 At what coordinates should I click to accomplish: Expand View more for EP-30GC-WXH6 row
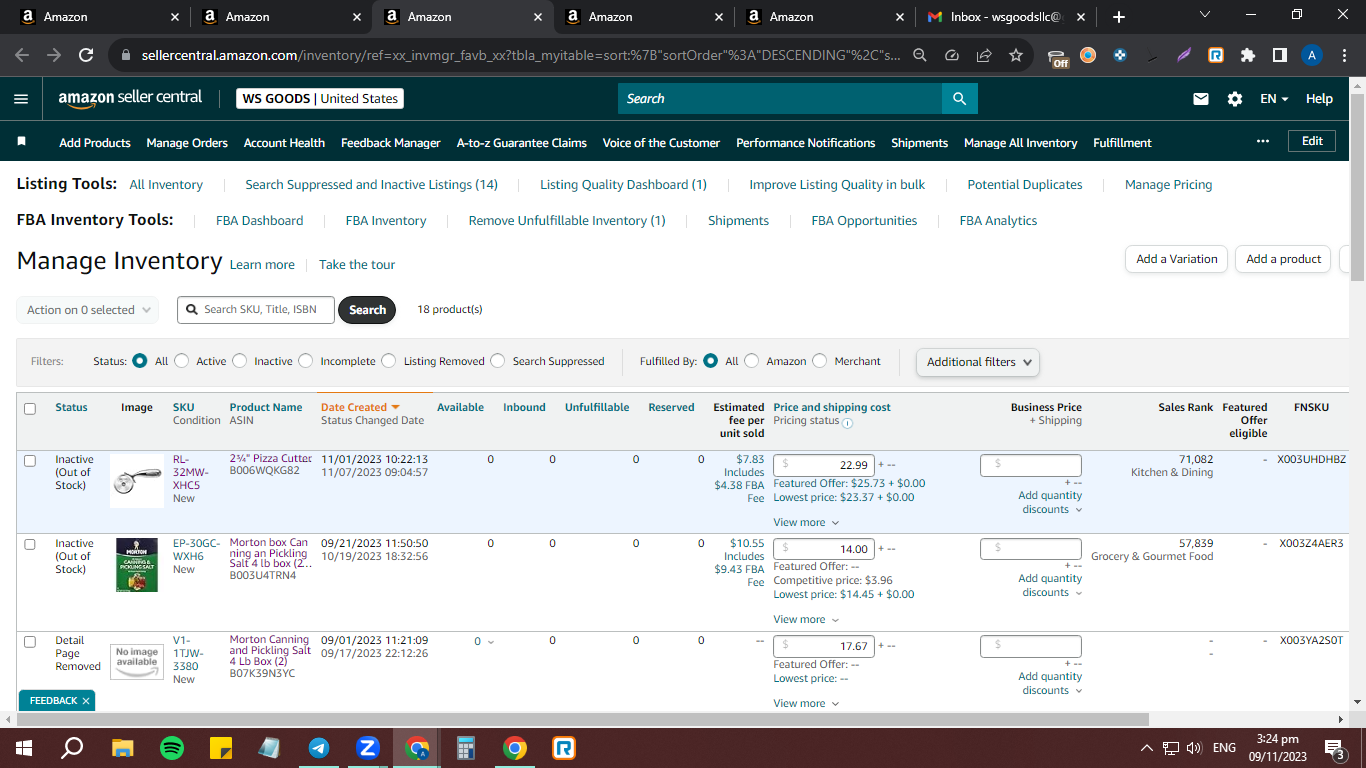(x=806, y=619)
